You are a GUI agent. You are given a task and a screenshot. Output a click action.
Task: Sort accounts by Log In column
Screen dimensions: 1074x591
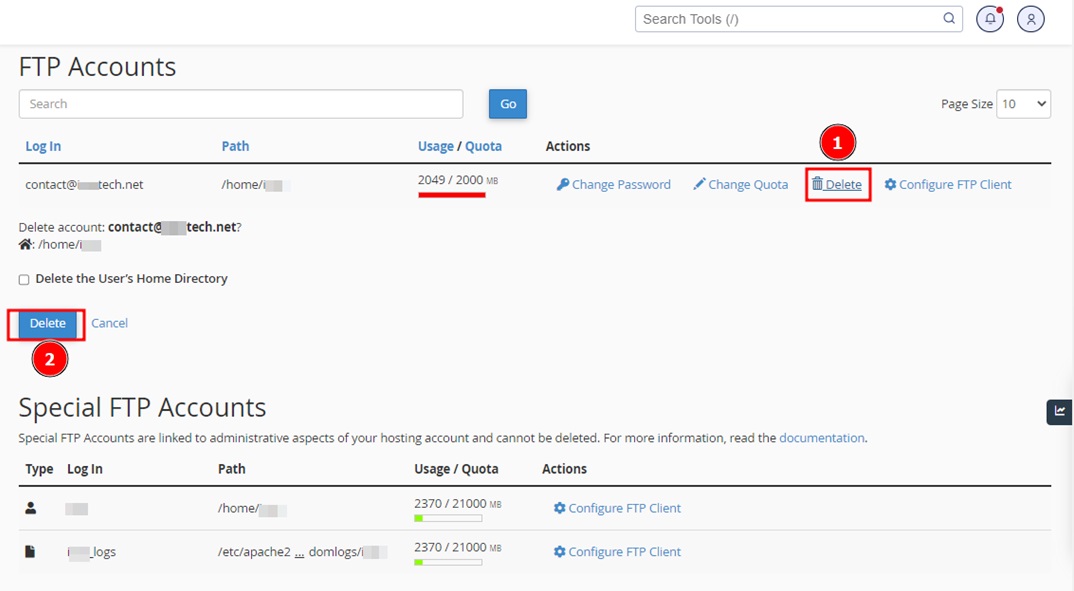[43, 146]
